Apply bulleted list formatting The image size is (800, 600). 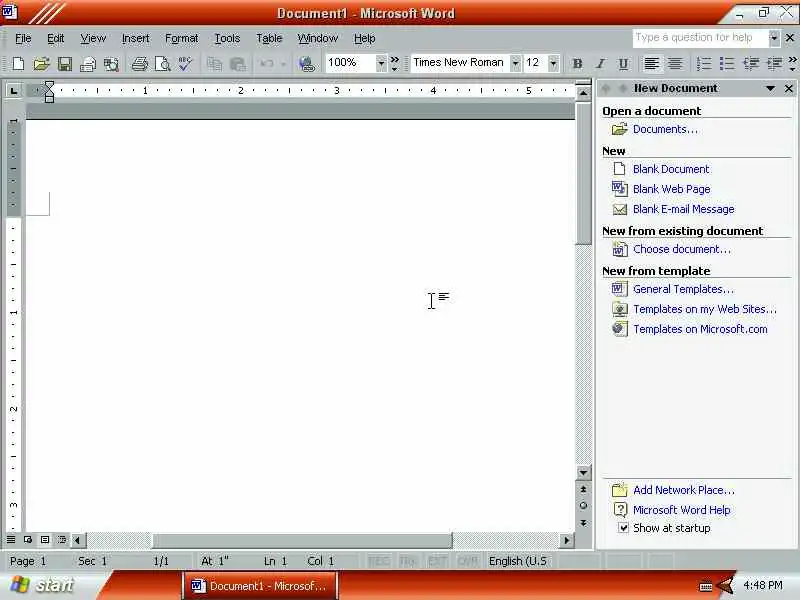click(727, 63)
